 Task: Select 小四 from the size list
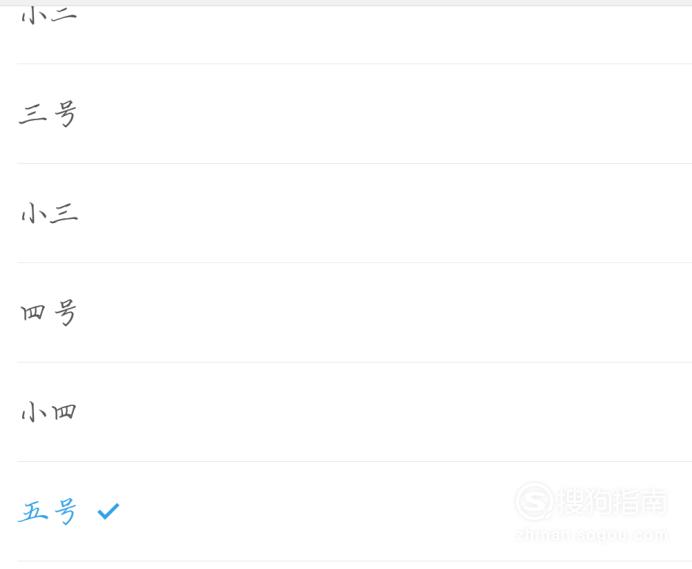tap(49, 412)
